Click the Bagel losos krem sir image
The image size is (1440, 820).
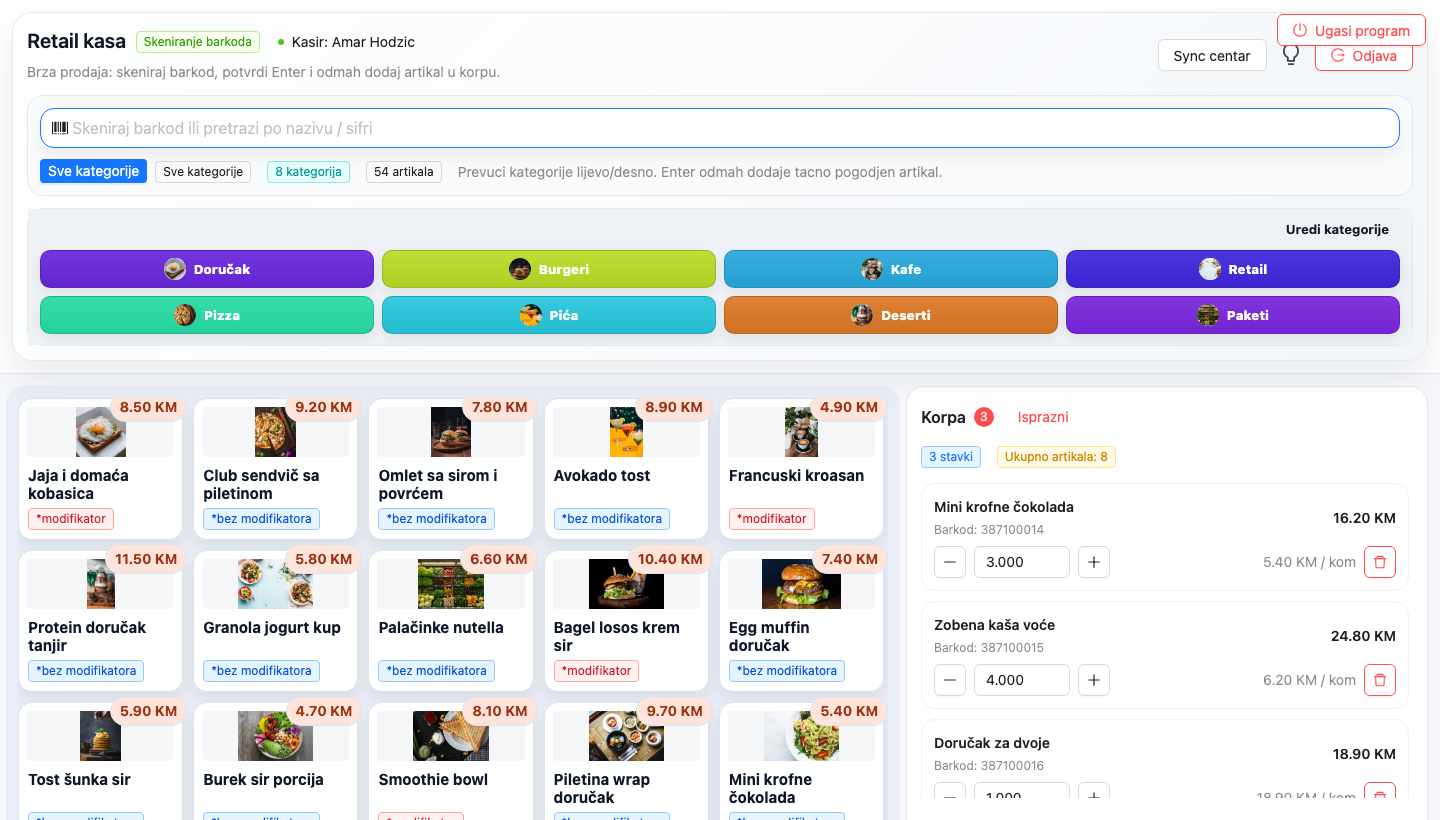click(626, 584)
